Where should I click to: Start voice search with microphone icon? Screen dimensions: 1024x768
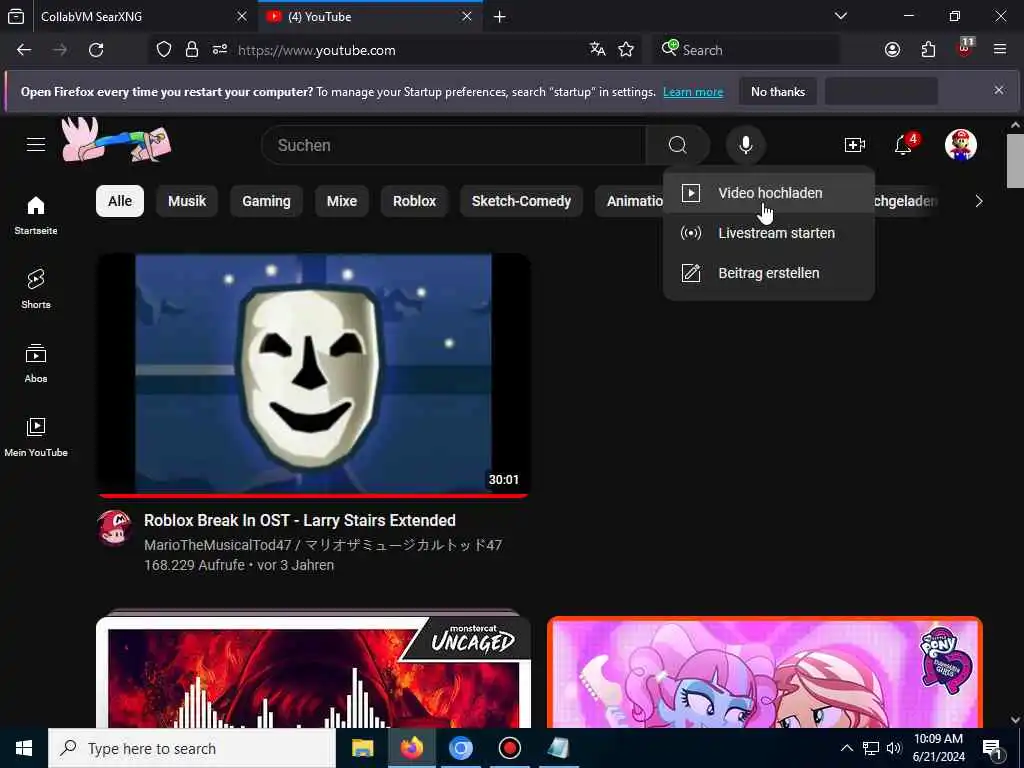tap(745, 145)
